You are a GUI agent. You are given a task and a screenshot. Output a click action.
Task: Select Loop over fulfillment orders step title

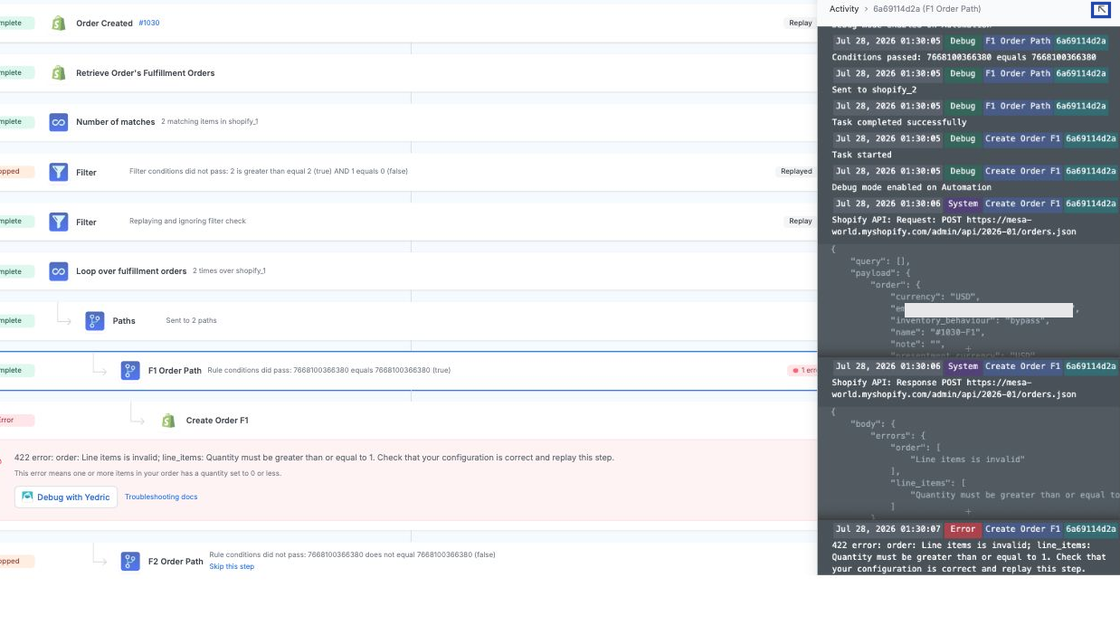(131, 271)
